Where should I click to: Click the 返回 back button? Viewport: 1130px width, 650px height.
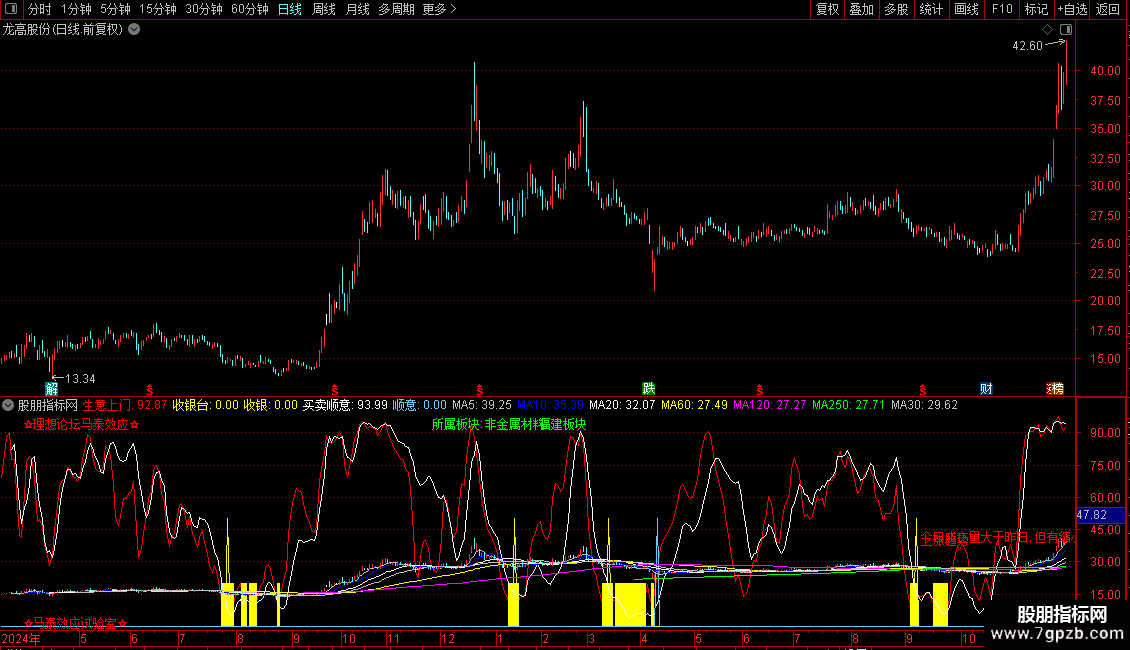[x=1108, y=9]
